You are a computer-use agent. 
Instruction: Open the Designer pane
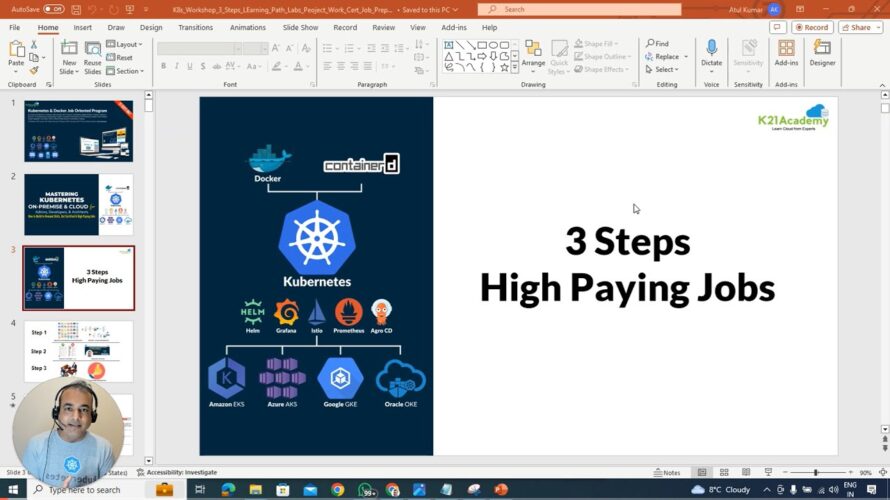(x=822, y=53)
